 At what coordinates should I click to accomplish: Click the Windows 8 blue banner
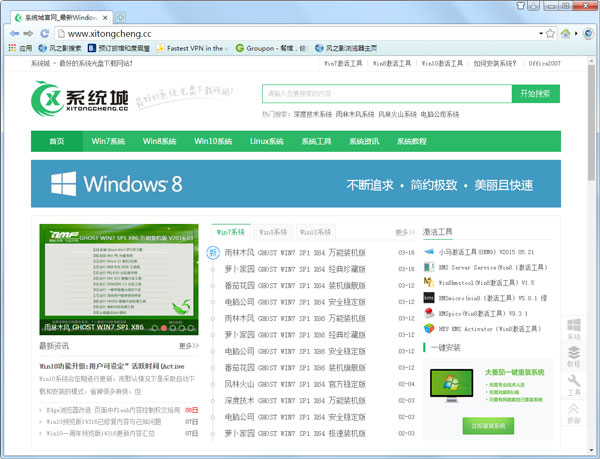(x=296, y=184)
